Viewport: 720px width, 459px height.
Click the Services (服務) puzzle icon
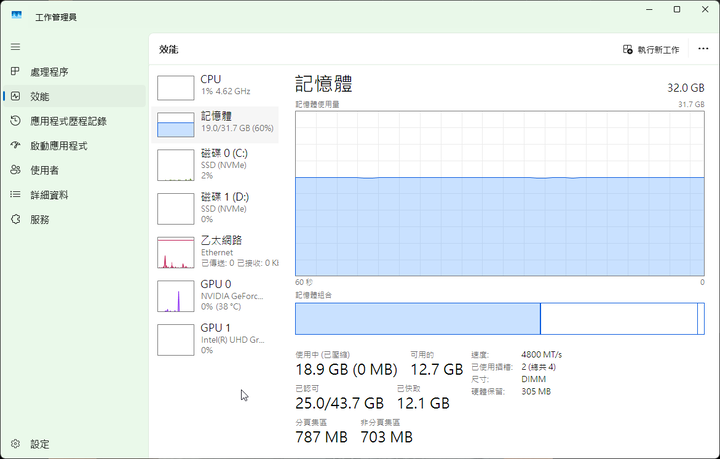(15, 219)
